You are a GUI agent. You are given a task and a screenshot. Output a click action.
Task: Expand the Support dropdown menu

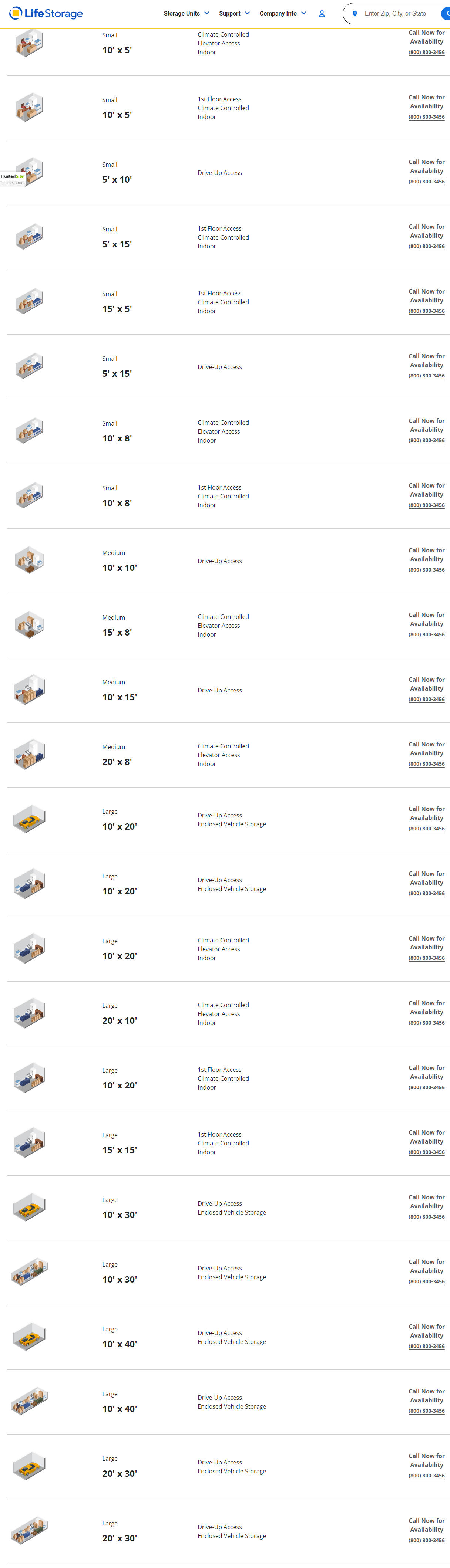tap(235, 13)
